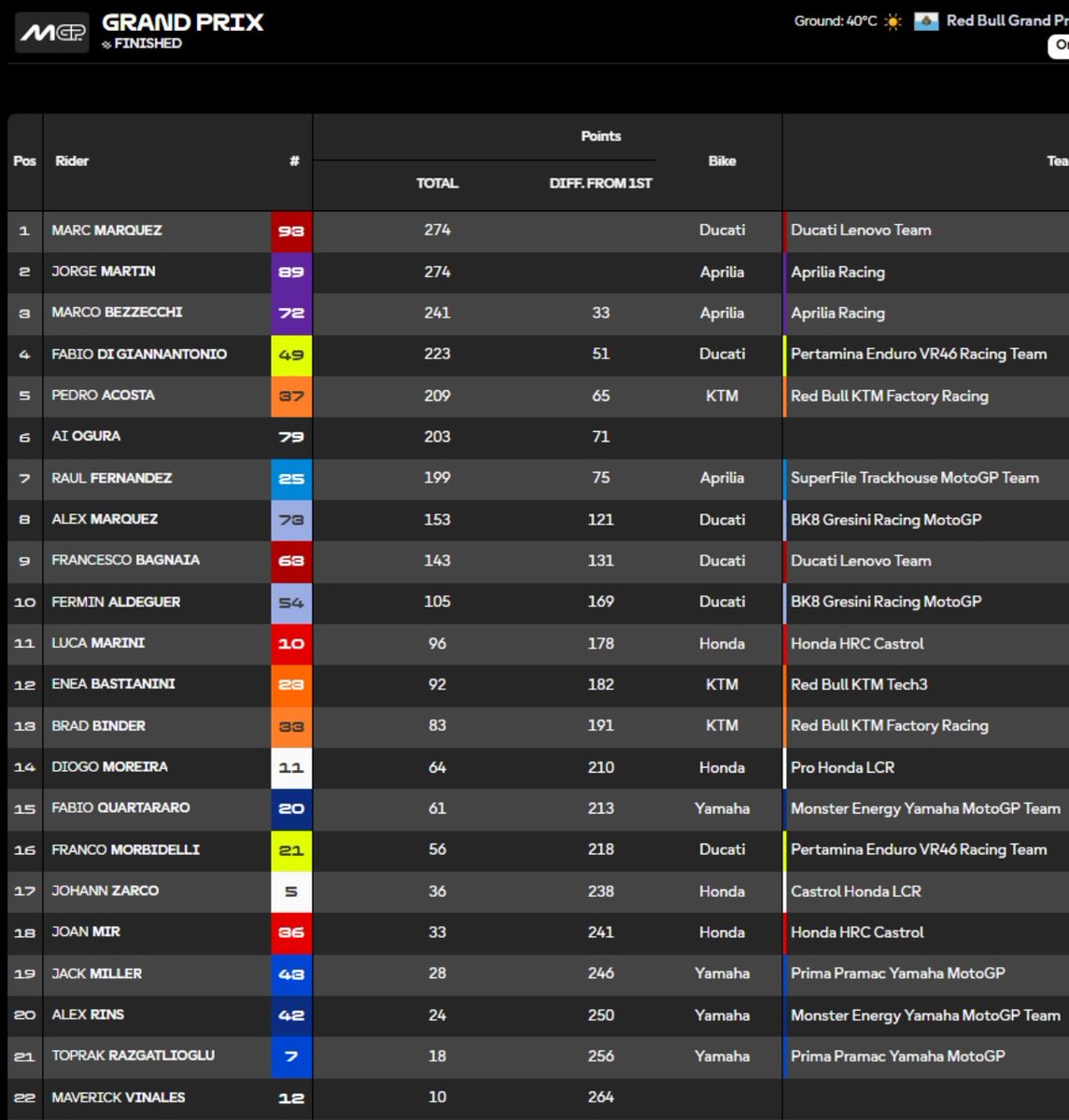Viewport: 1069px width, 1120px height.
Task: Click points difference 264 for Vinales
Action: (x=600, y=1098)
